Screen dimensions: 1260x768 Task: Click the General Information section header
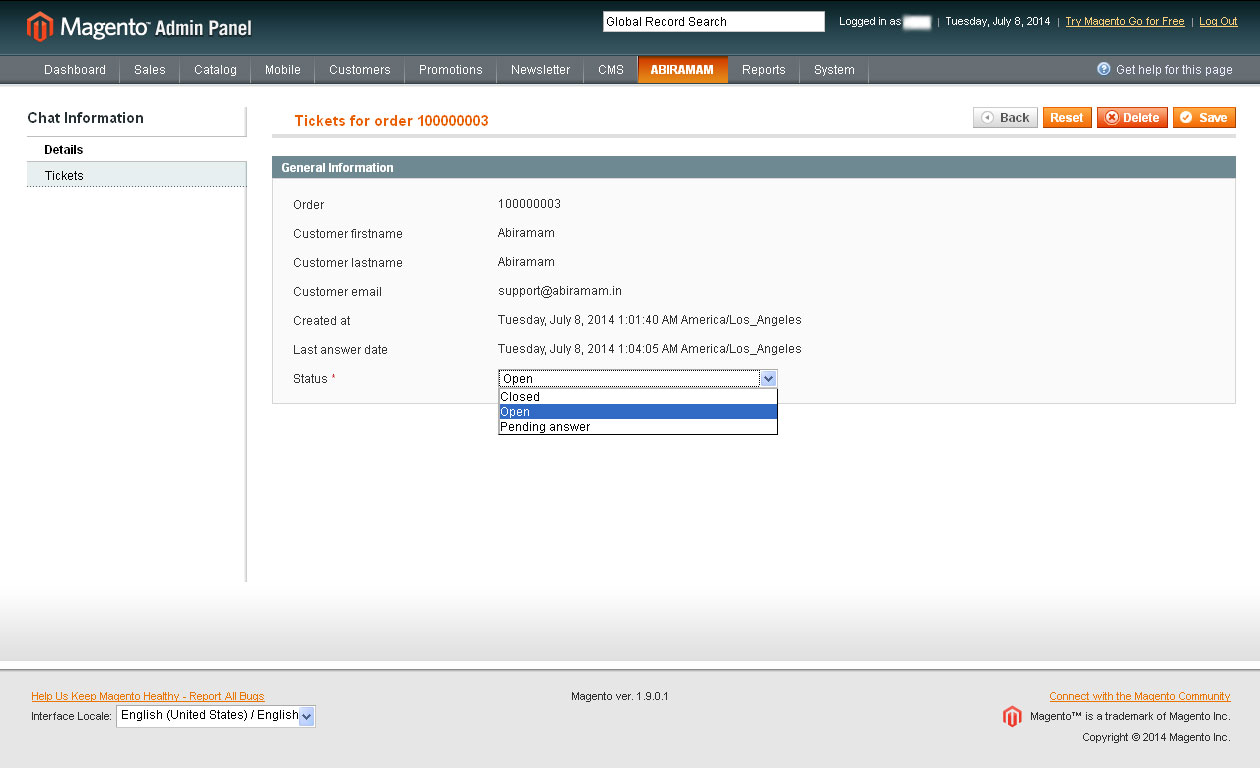[754, 167]
